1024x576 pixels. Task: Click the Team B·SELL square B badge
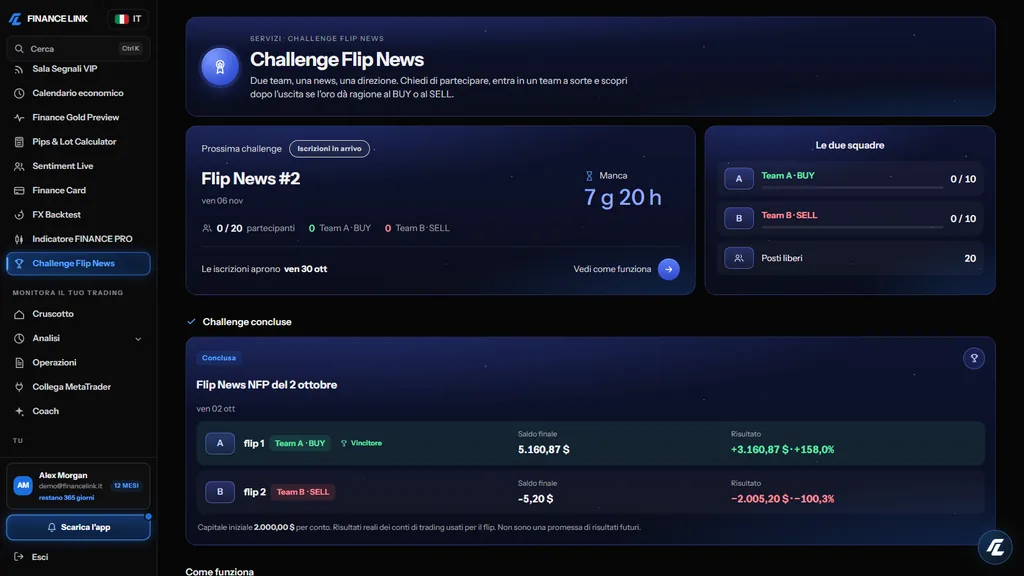tap(739, 218)
